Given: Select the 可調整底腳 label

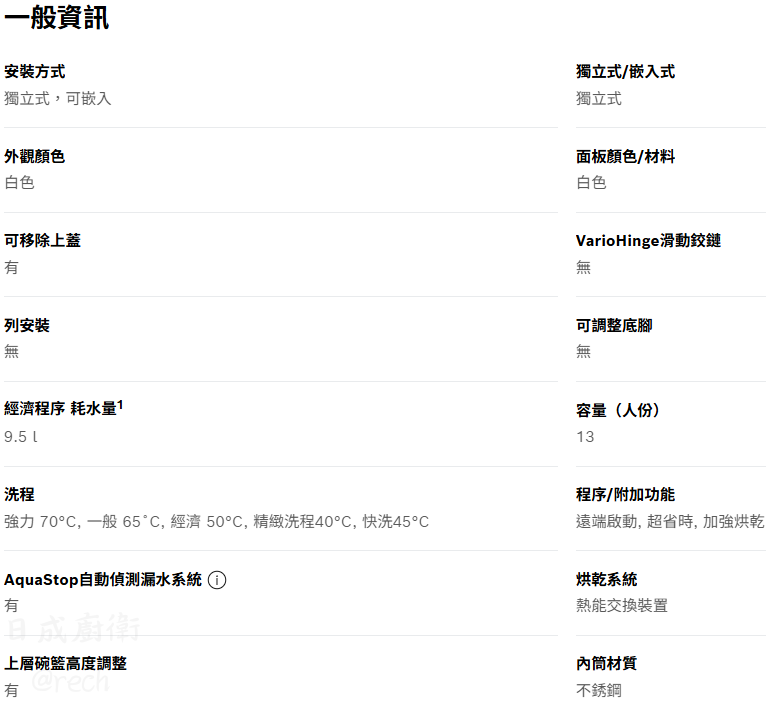Looking at the screenshot, I should (x=614, y=325).
